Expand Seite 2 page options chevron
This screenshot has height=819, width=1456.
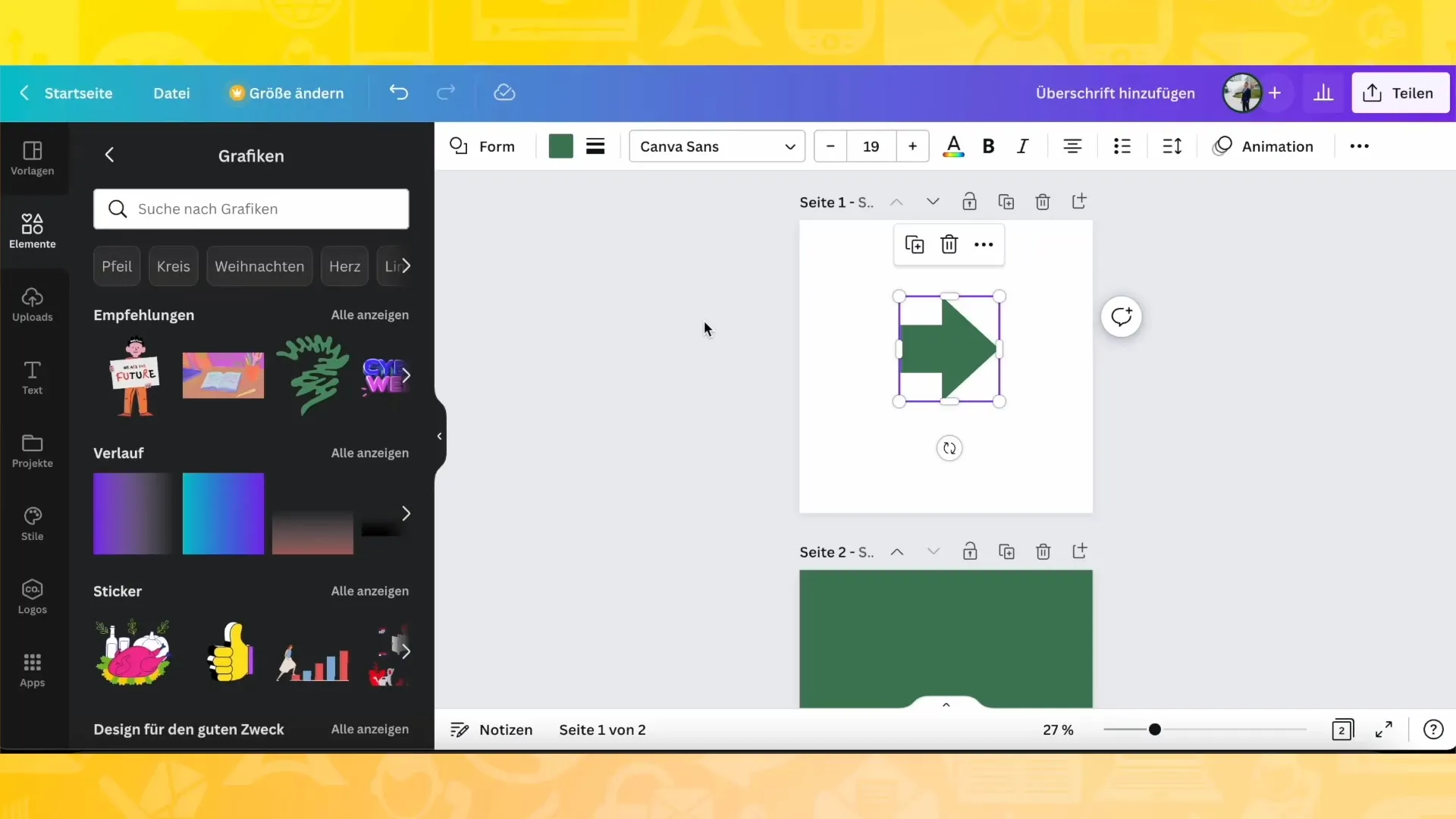click(x=933, y=551)
